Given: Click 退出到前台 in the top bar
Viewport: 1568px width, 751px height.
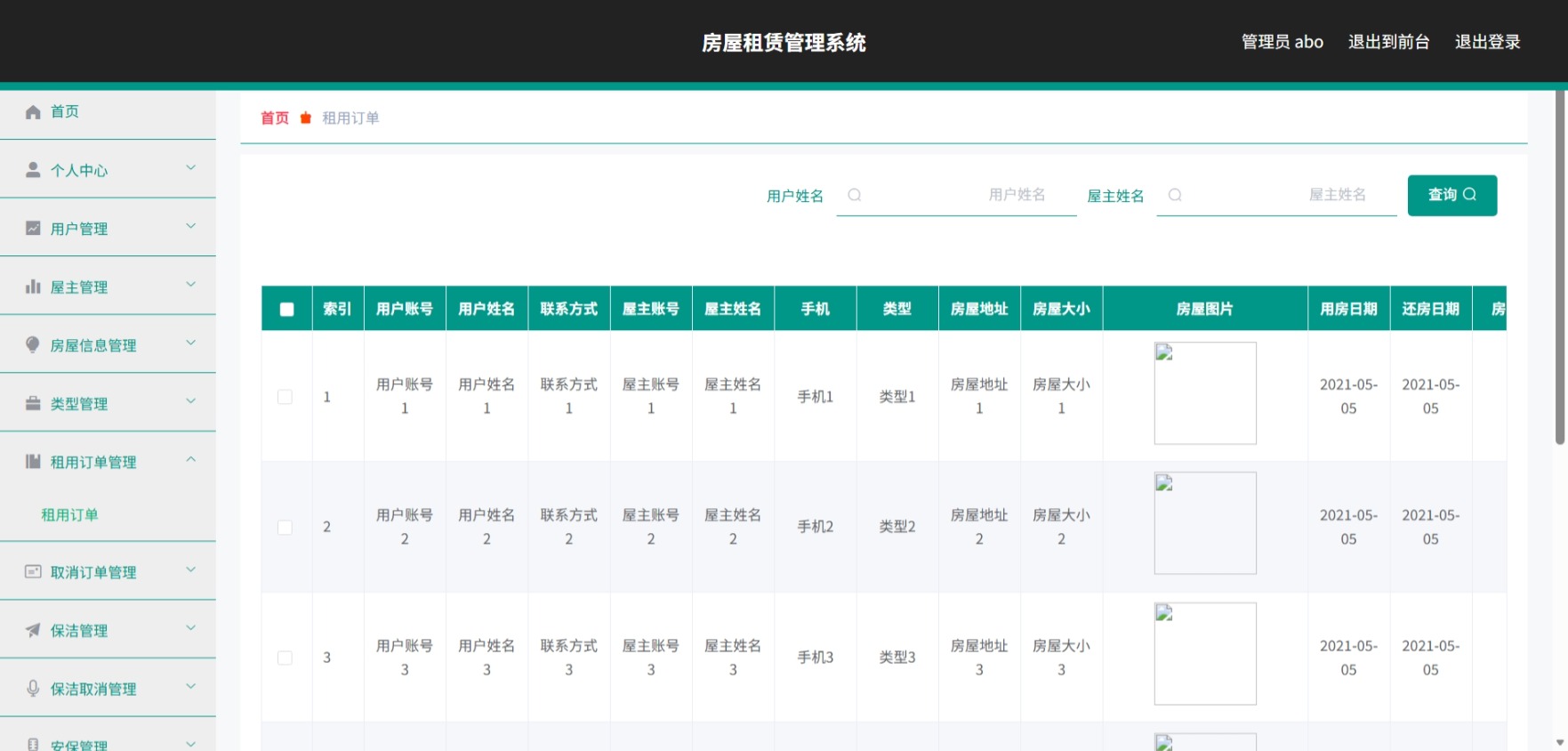Looking at the screenshot, I should coord(1388,42).
